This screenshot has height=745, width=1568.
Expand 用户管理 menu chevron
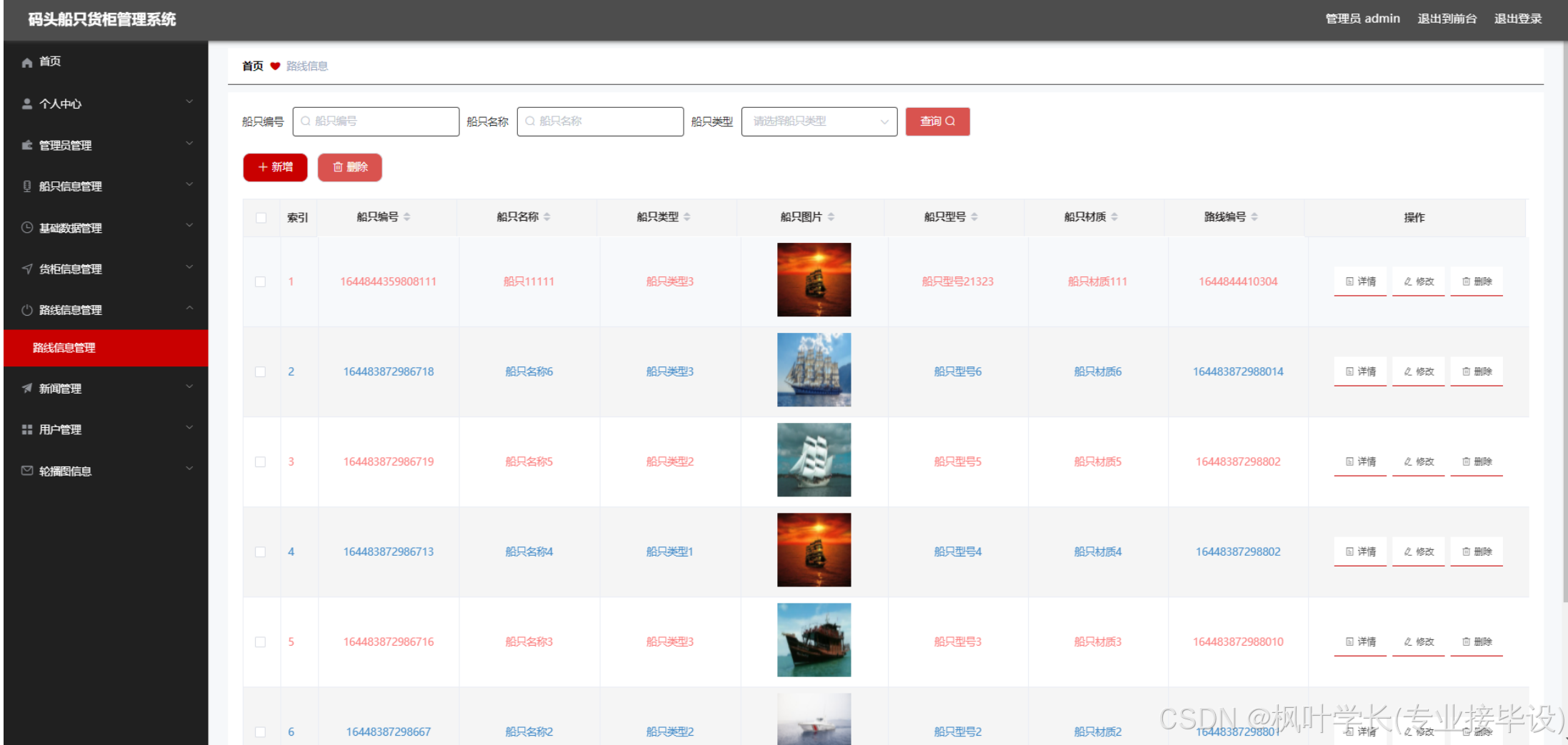pos(189,428)
